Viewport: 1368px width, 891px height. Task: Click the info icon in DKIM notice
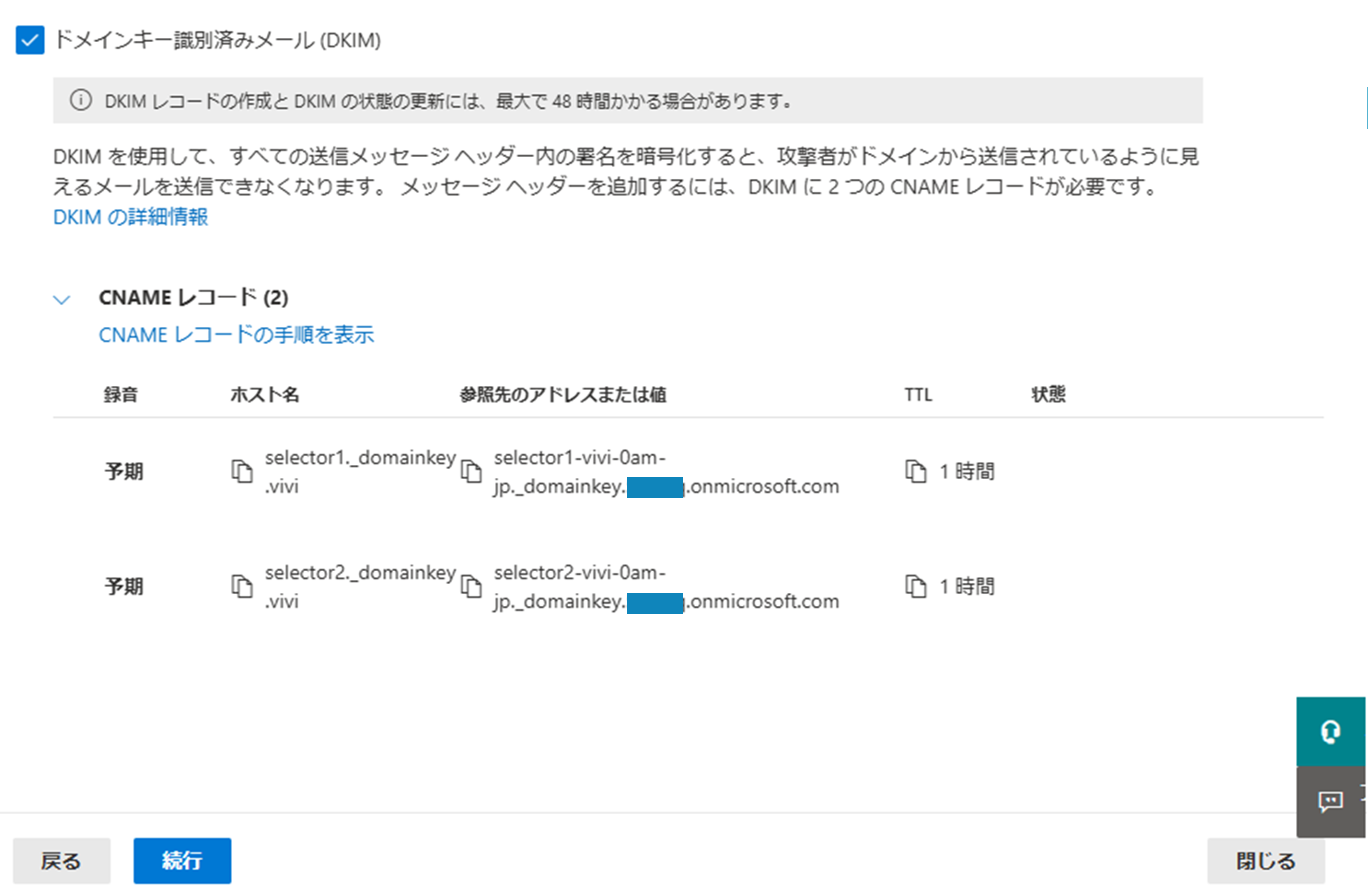click(x=80, y=101)
